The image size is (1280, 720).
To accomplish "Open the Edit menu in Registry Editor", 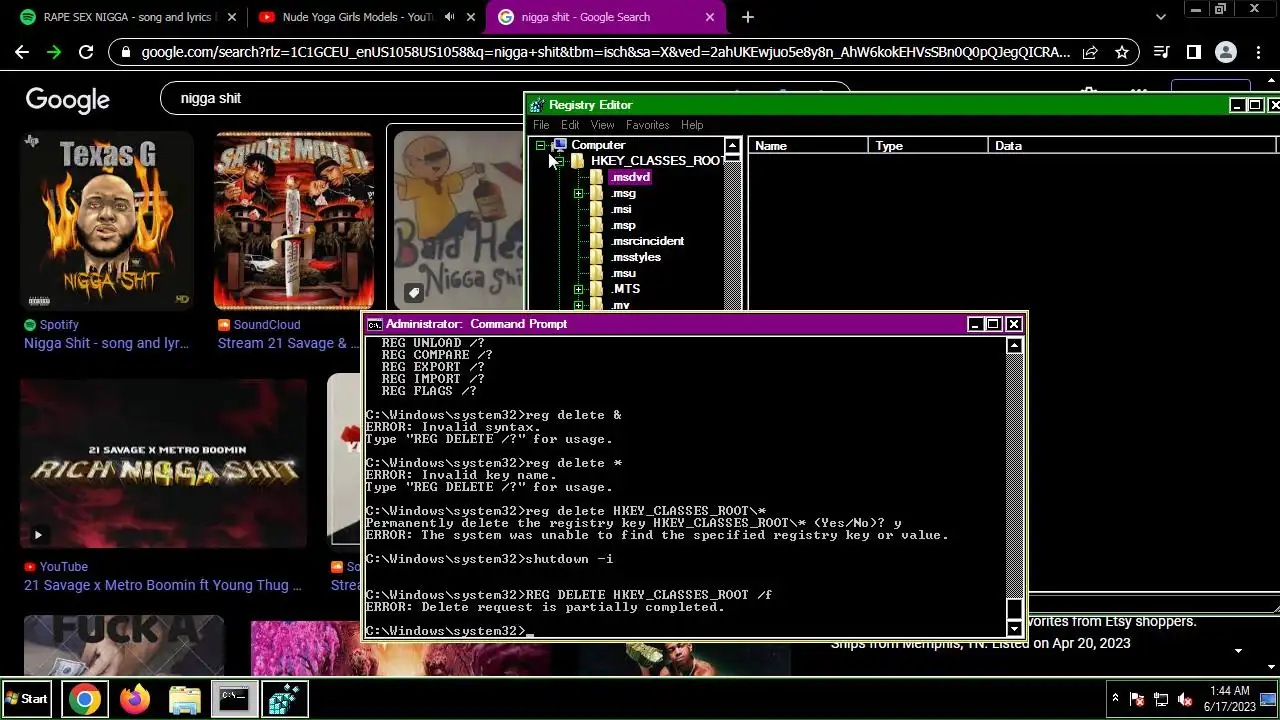I will (570, 125).
